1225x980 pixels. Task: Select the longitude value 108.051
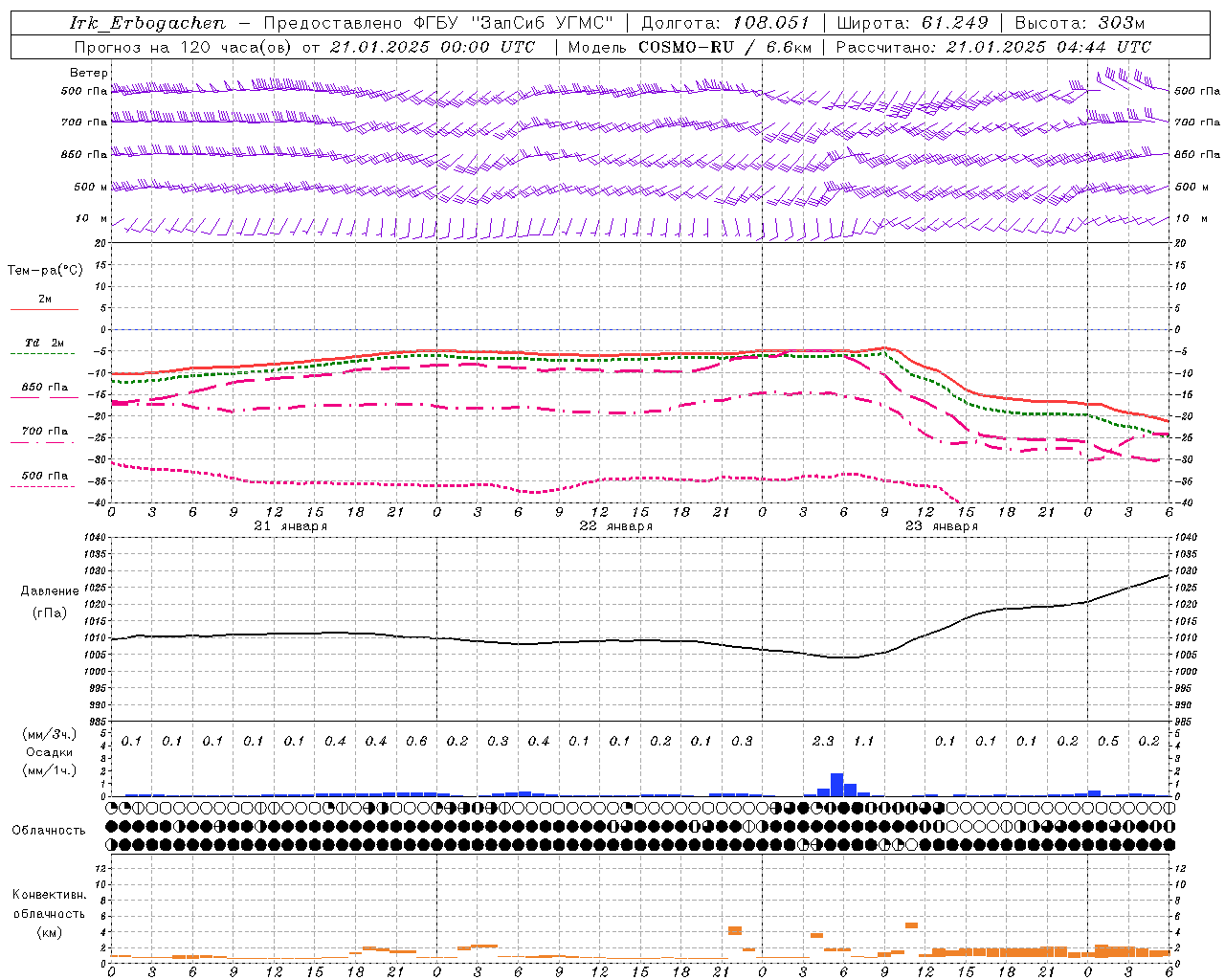point(771,23)
